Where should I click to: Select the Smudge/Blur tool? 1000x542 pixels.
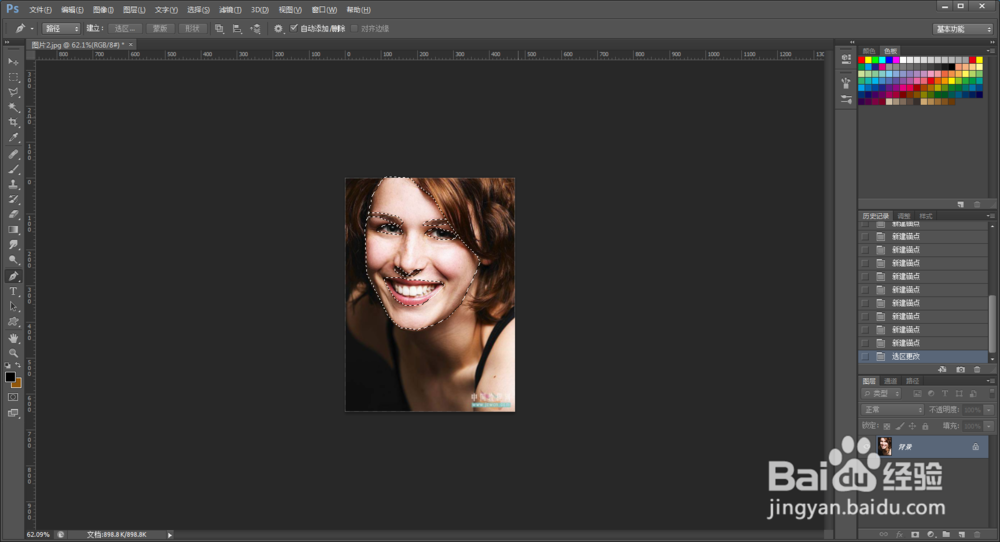click(x=13, y=245)
